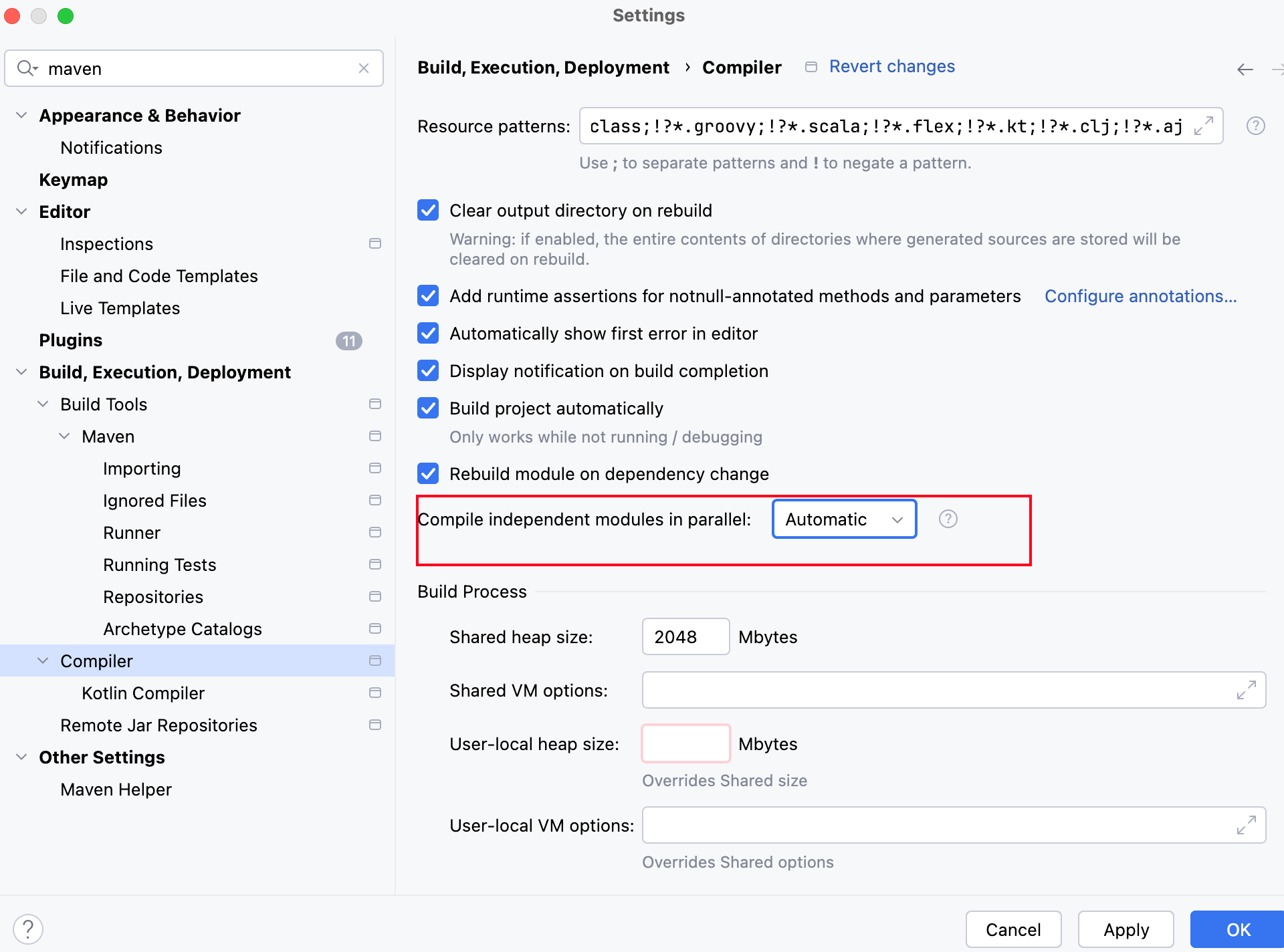
Task: Click the Apply button
Action: pos(1126,929)
